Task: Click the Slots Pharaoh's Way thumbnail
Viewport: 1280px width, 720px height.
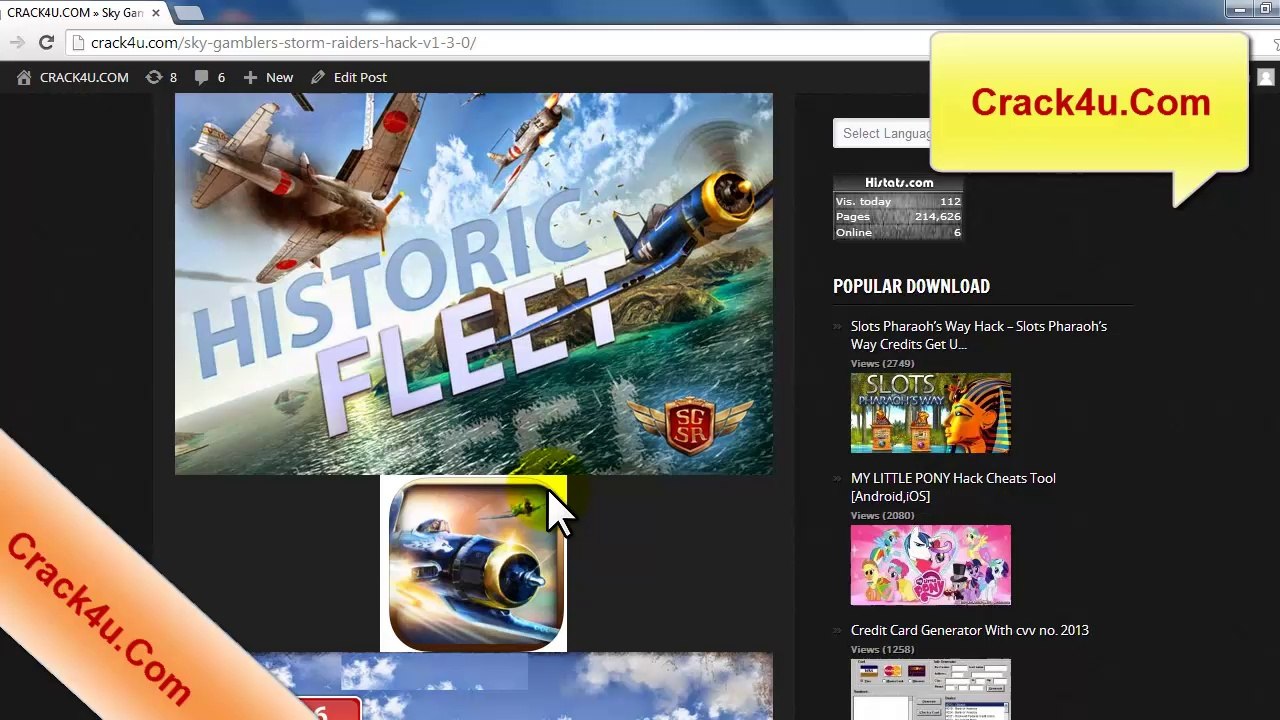Action: pos(931,413)
